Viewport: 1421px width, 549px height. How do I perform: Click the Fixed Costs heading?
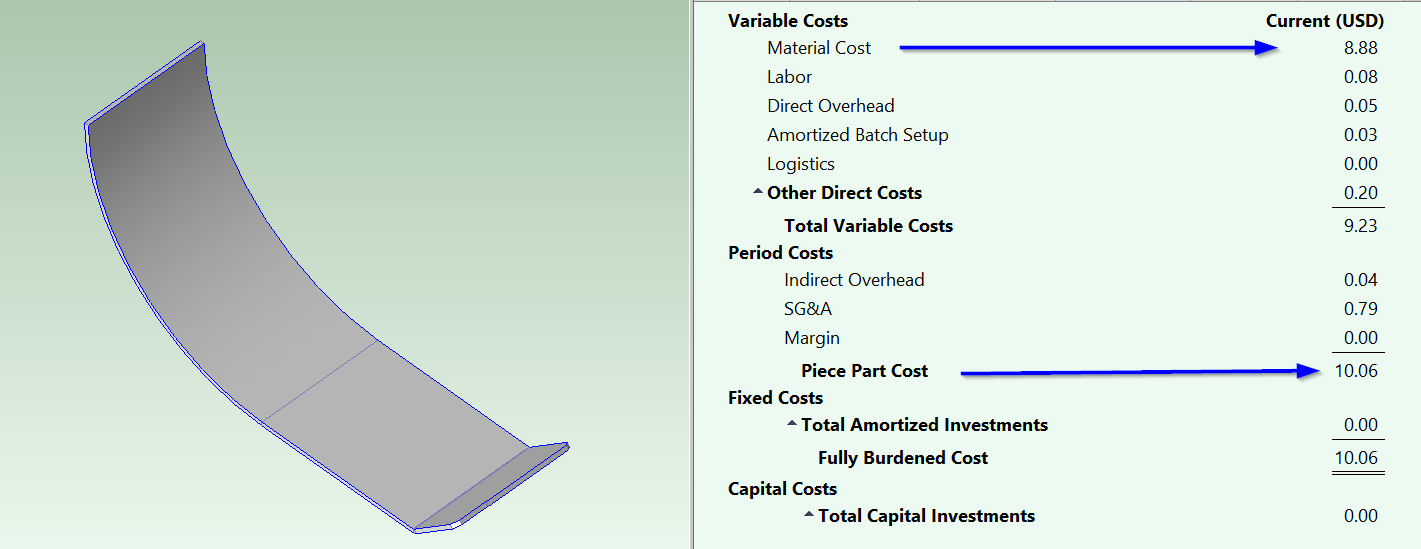(775, 398)
